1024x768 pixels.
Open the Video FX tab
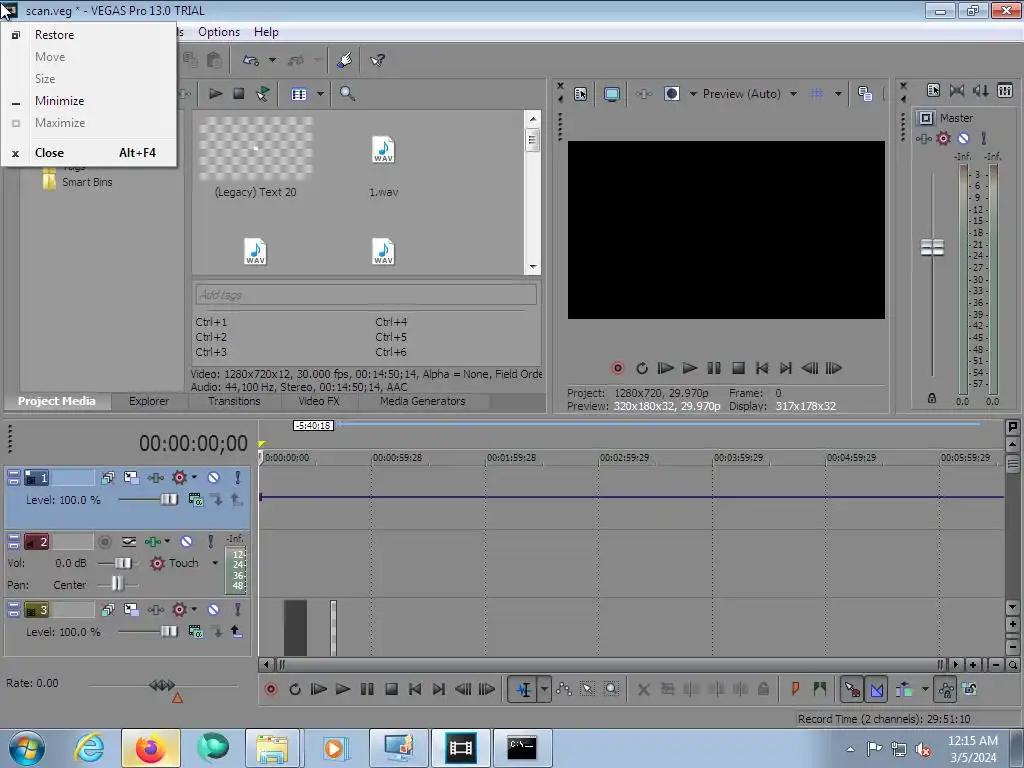(319, 401)
